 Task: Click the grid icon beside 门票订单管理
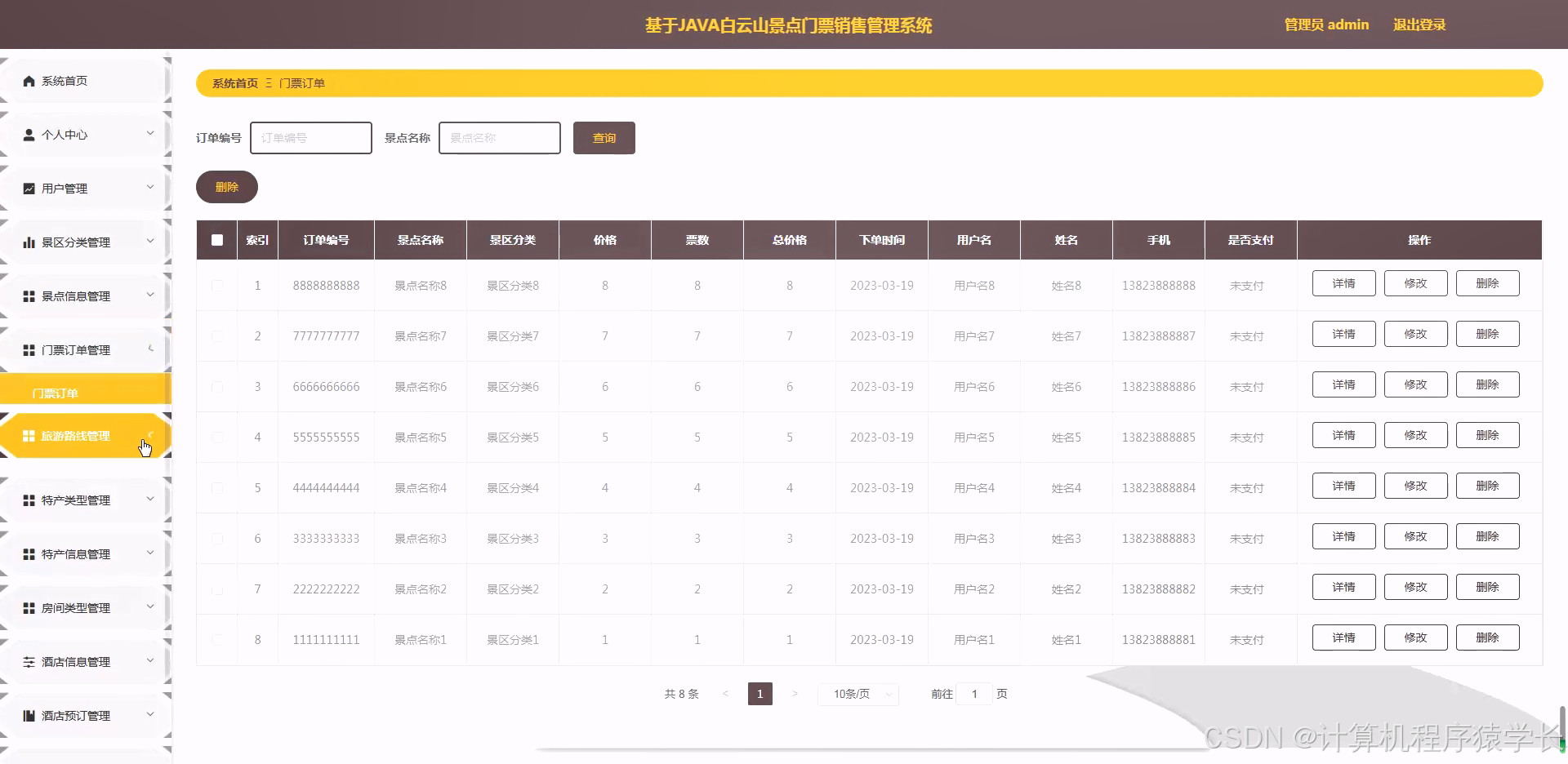point(29,350)
